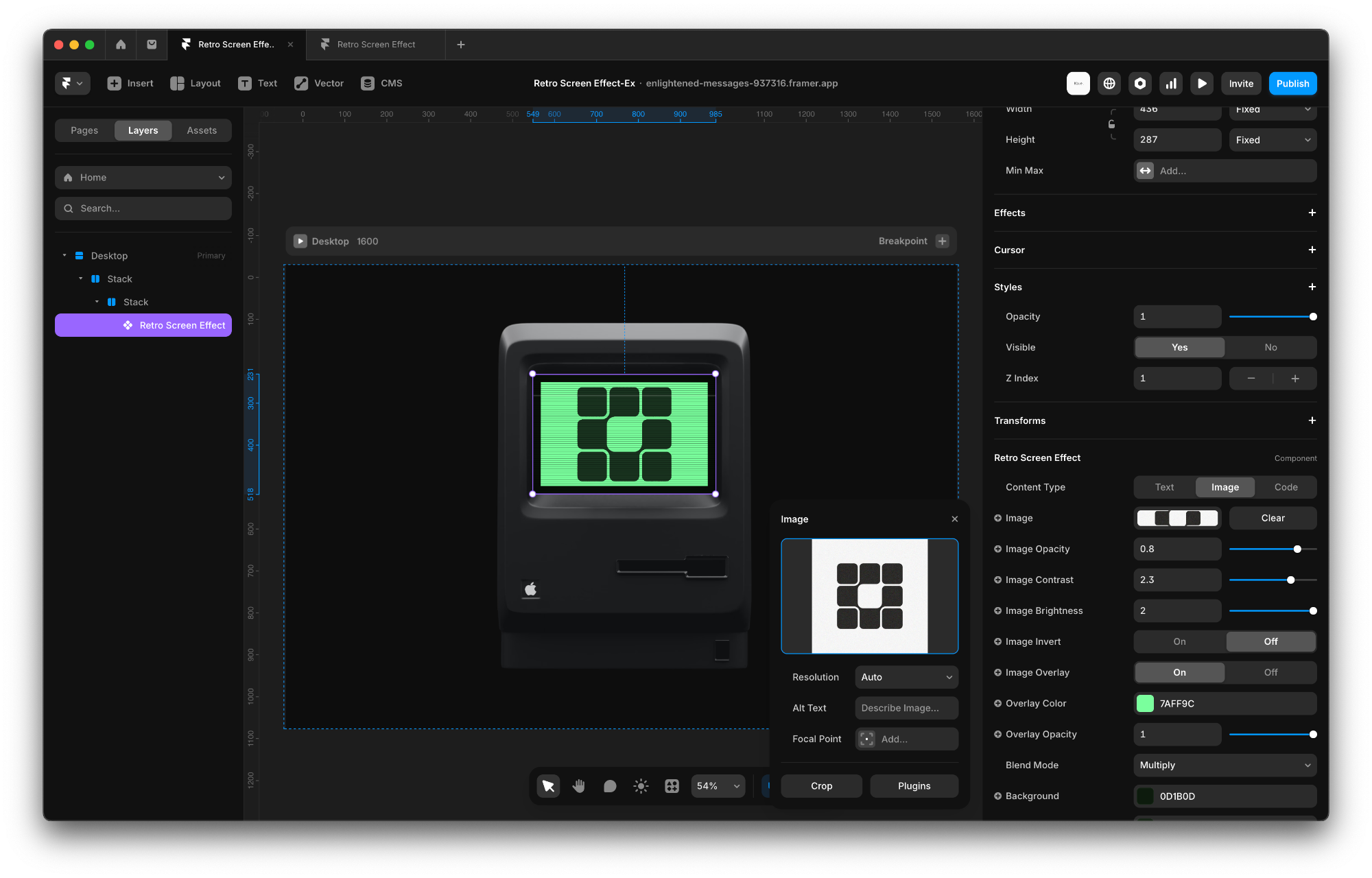Open the Insert menu
Viewport: 1372px width, 878px height.
tap(130, 84)
